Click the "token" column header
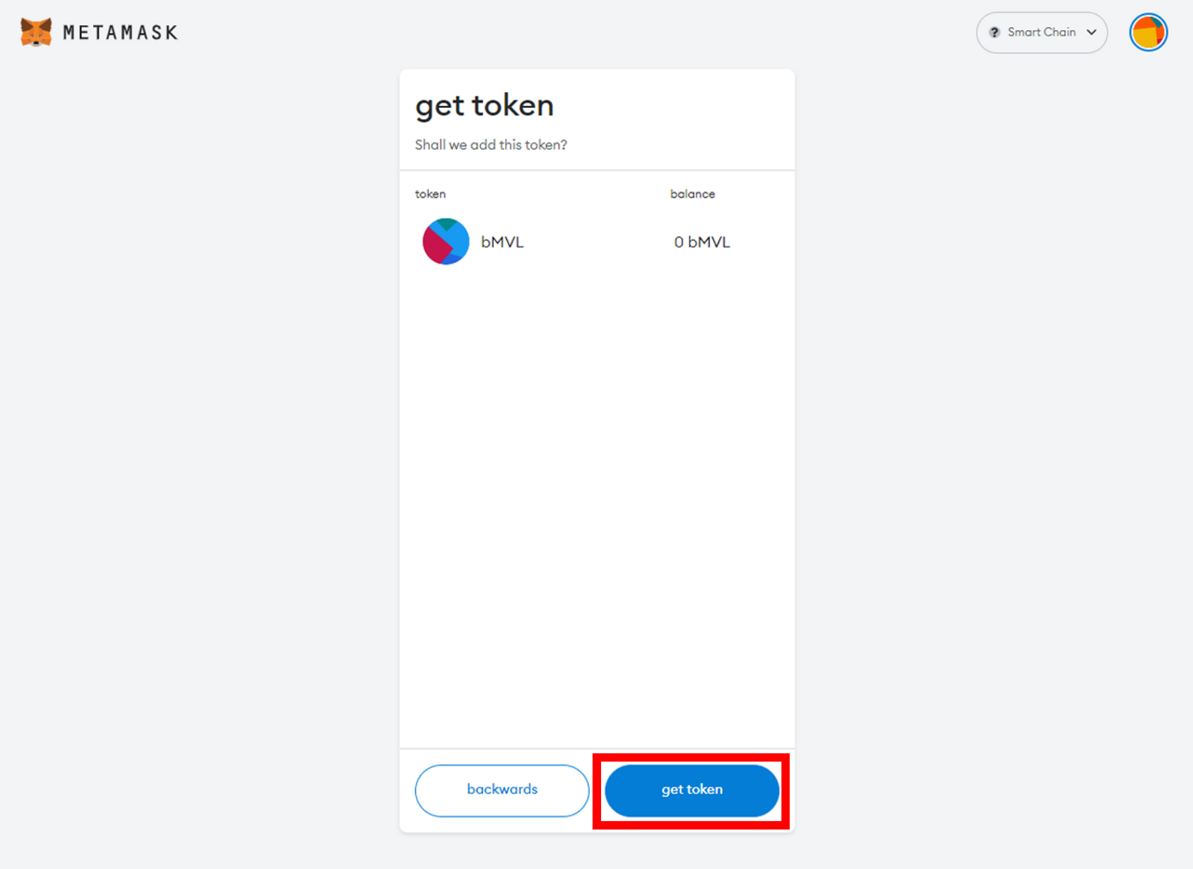The width and height of the screenshot is (1193, 869). click(x=430, y=194)
